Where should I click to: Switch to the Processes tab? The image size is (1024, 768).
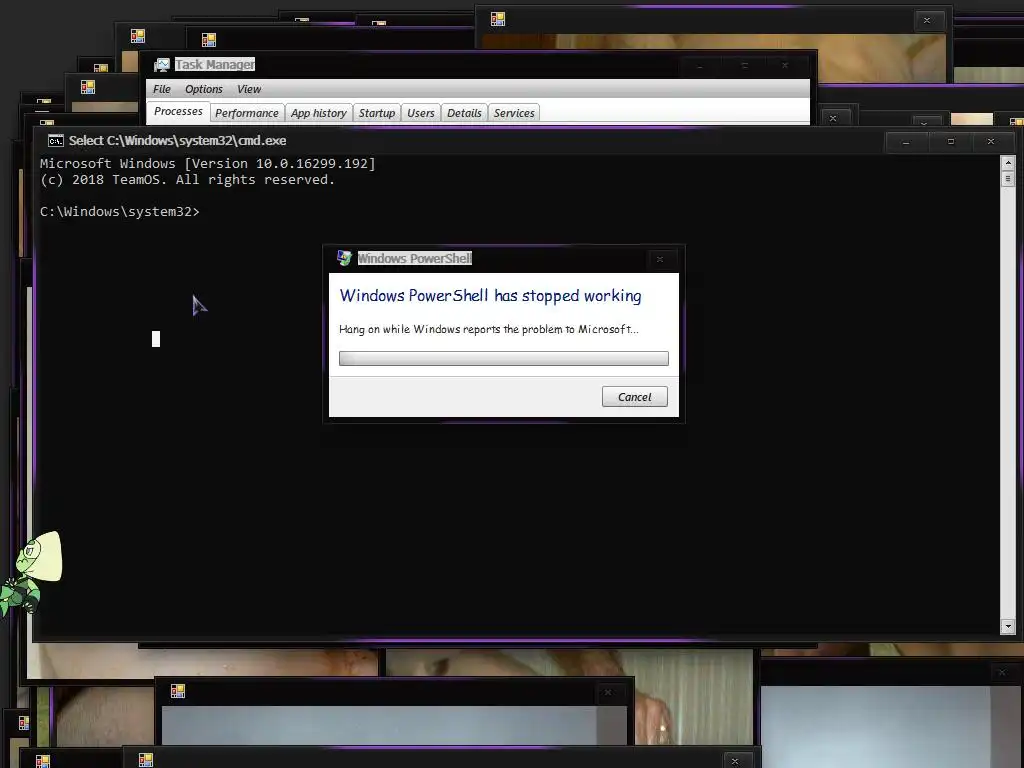[178, 112]
